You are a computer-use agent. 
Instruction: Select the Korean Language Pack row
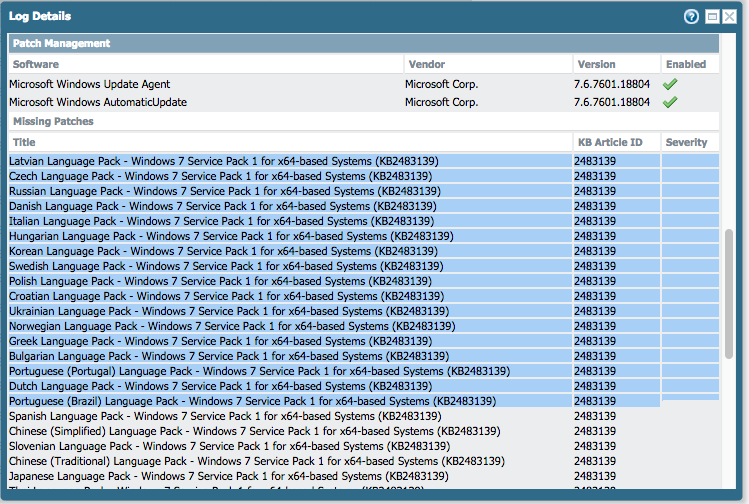[x=364, y=251]
